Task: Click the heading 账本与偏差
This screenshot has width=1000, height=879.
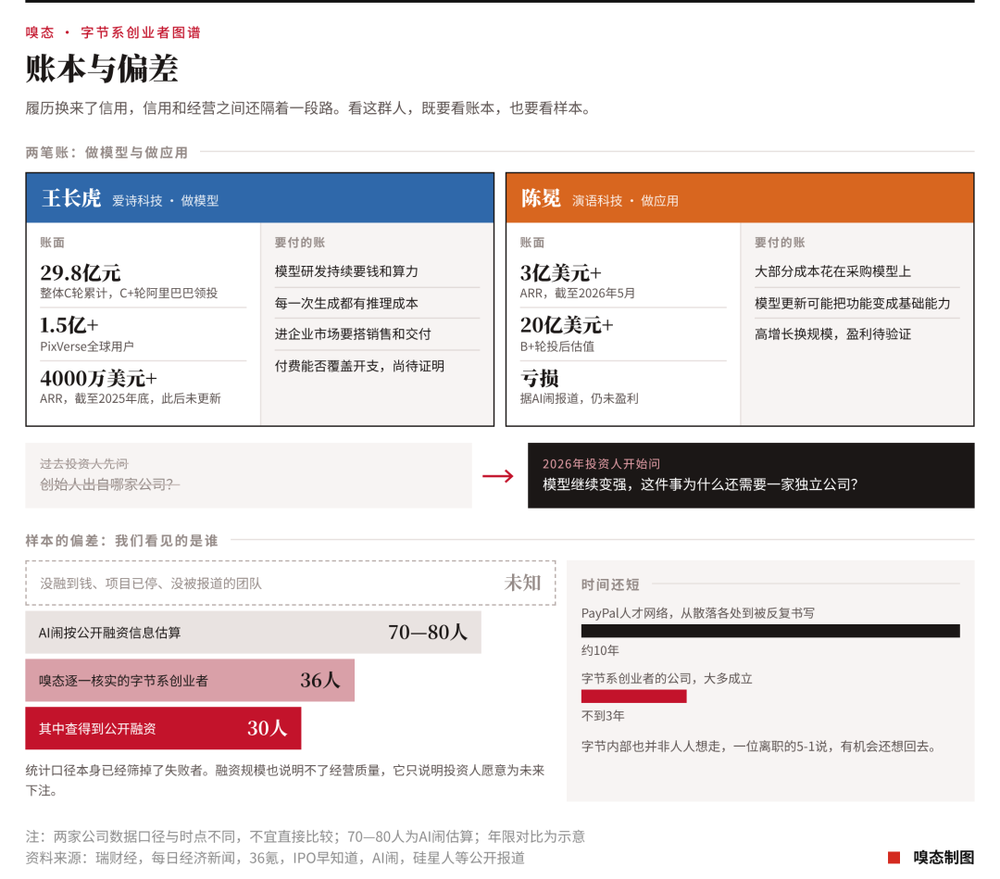Action: 101,69
